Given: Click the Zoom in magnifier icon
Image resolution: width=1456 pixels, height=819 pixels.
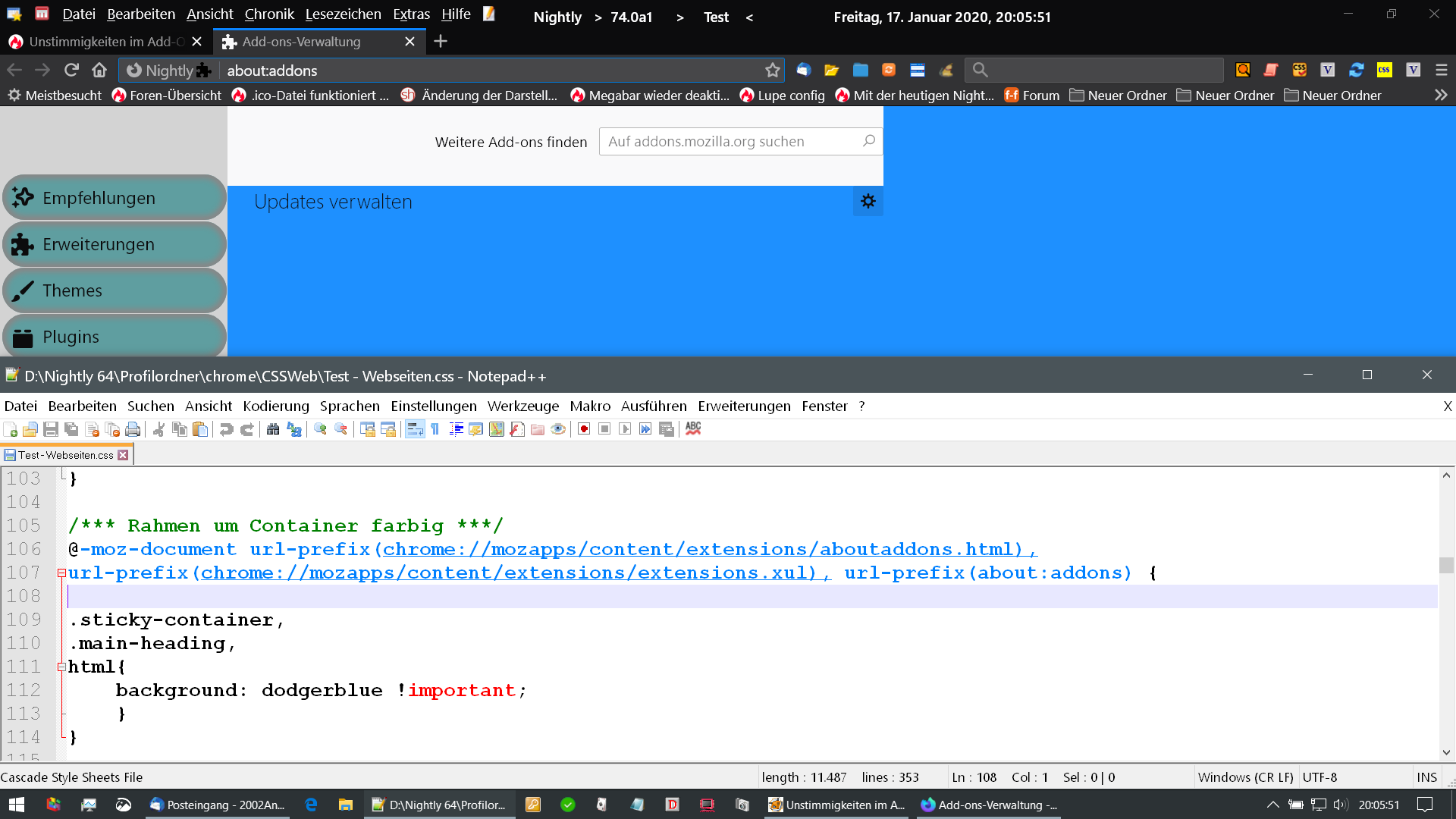Looking at the screenshot, I should 320,429.
